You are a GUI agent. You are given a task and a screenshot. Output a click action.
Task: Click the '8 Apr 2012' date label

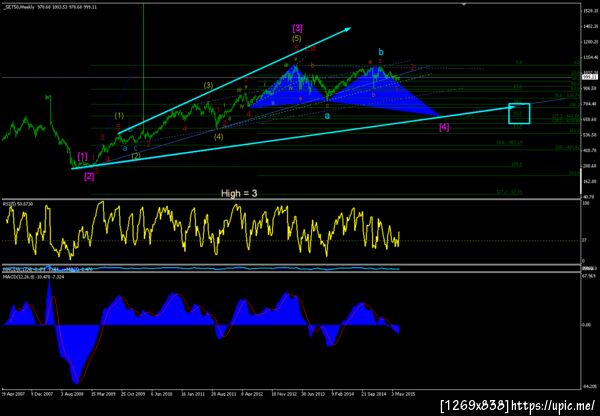[252, 393]
